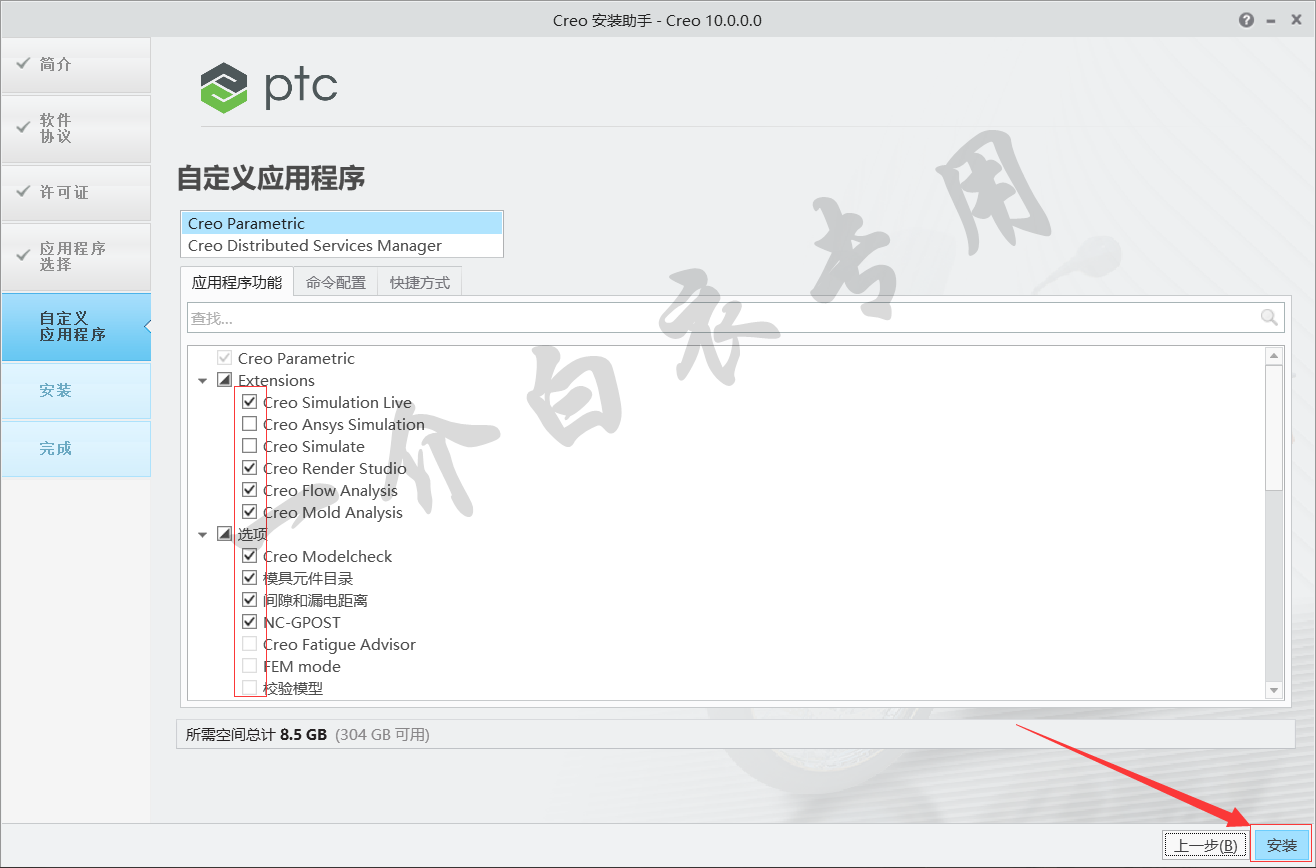Toggle the Creo Modelcheck checkbox

pos(250,556)
